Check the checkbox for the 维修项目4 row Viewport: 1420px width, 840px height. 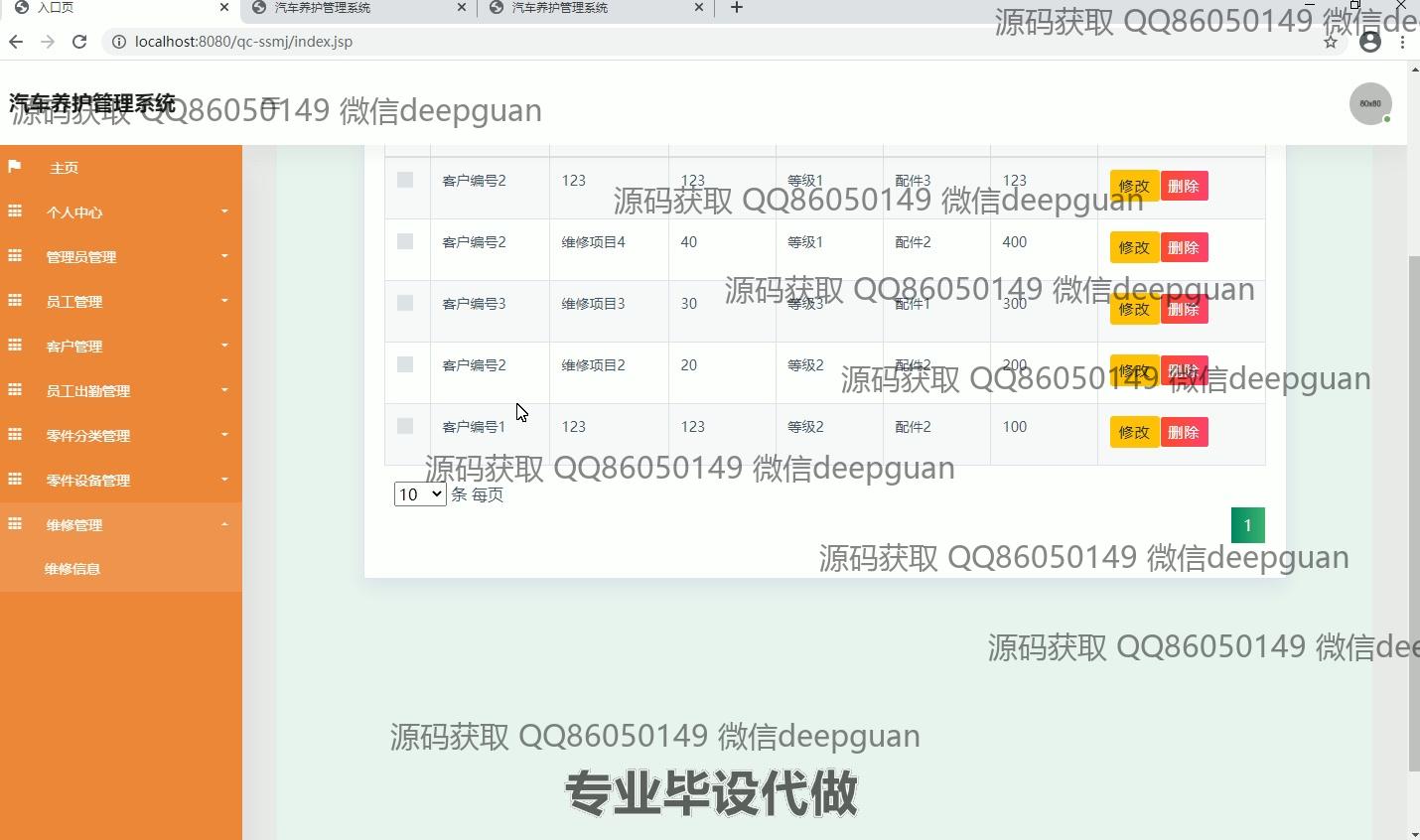click(x=405, y=241)
